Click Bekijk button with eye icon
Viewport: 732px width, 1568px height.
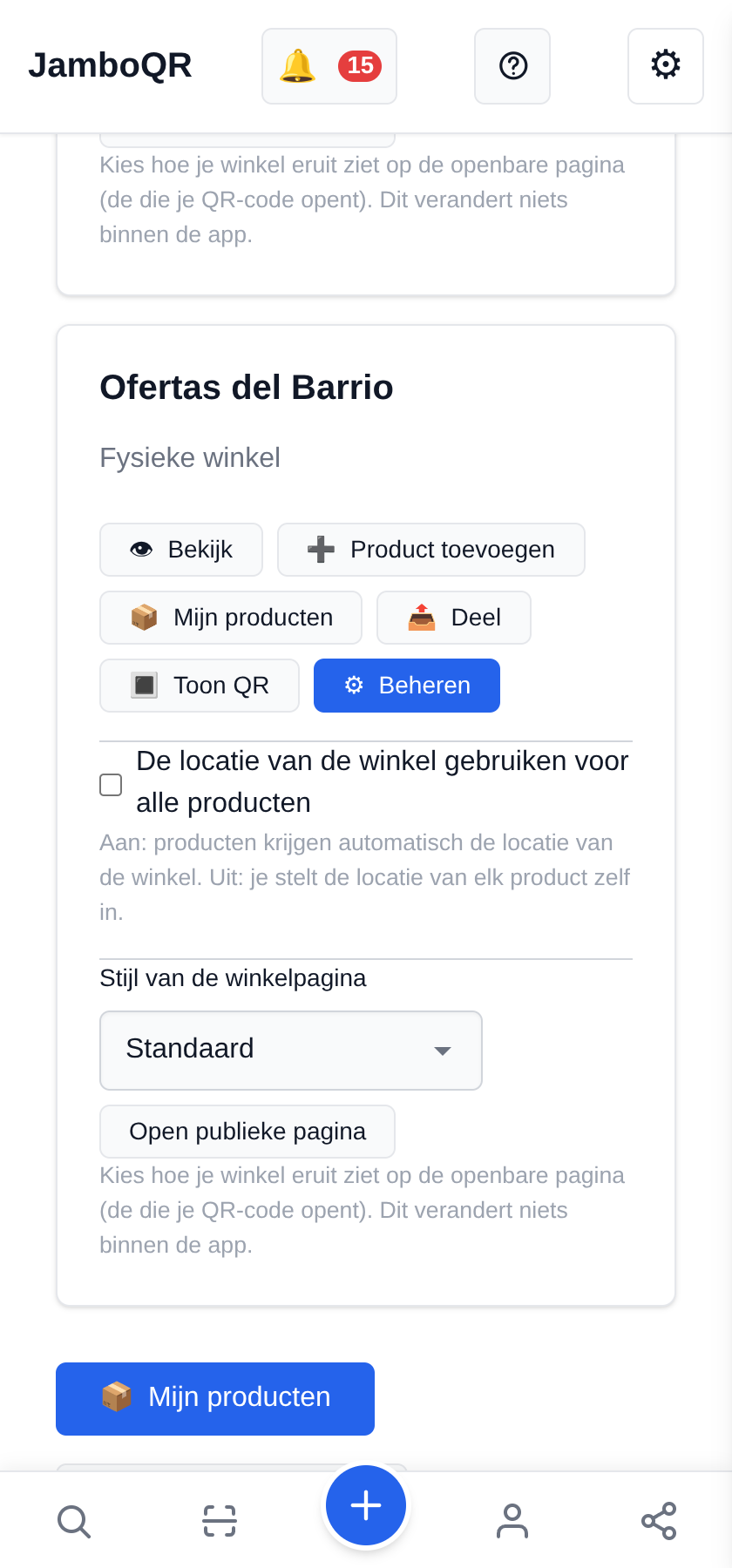coord(181,550)
